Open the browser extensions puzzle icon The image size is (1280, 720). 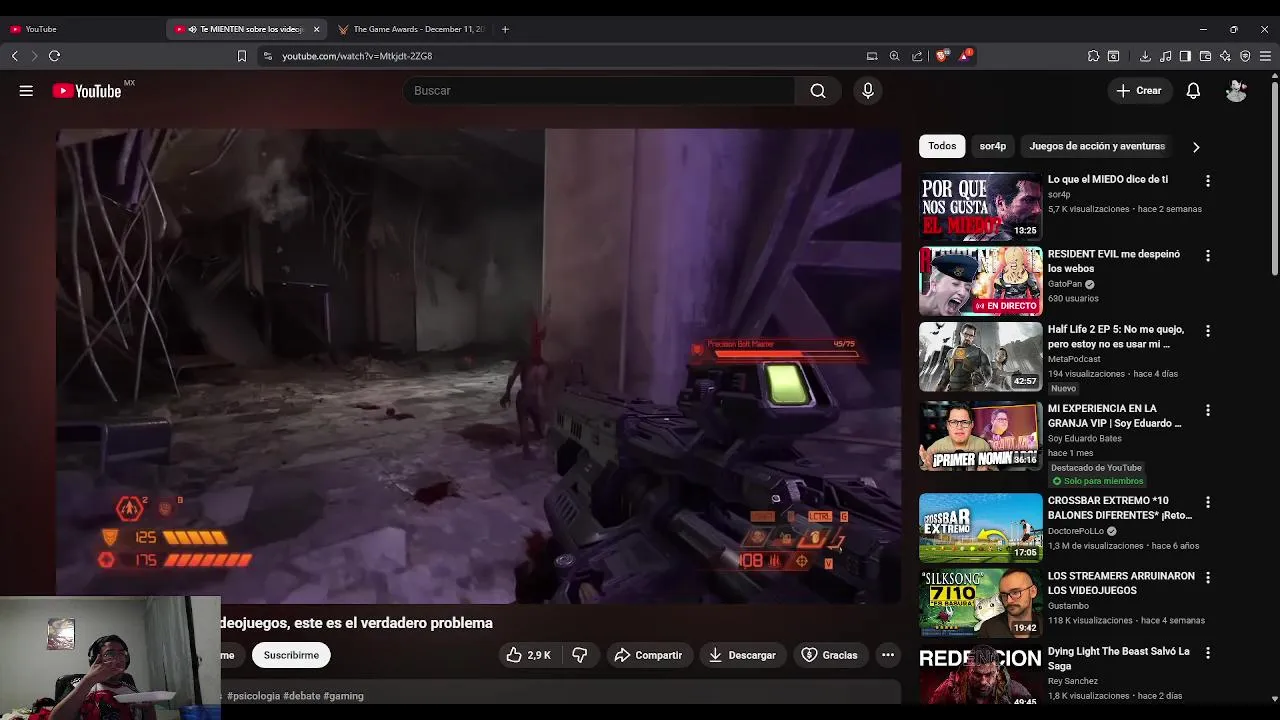coord(1093,56)
